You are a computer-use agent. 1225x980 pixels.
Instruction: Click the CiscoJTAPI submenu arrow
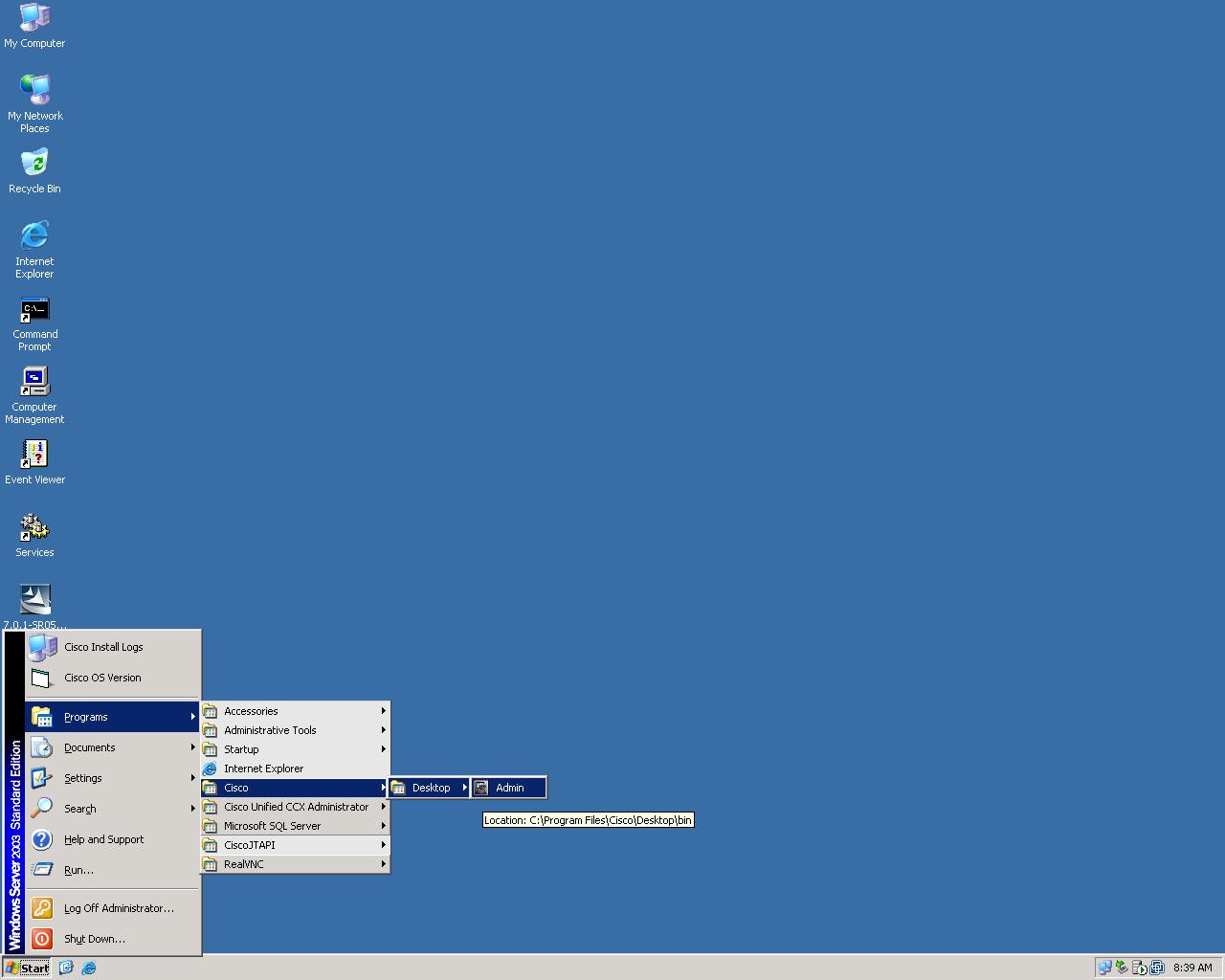click(383, 845)
